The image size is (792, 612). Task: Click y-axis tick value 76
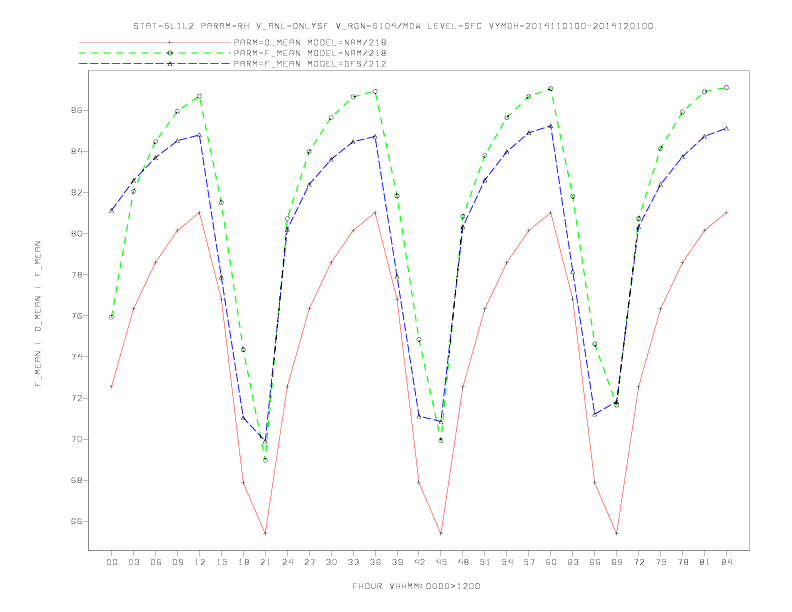point(76,316)
